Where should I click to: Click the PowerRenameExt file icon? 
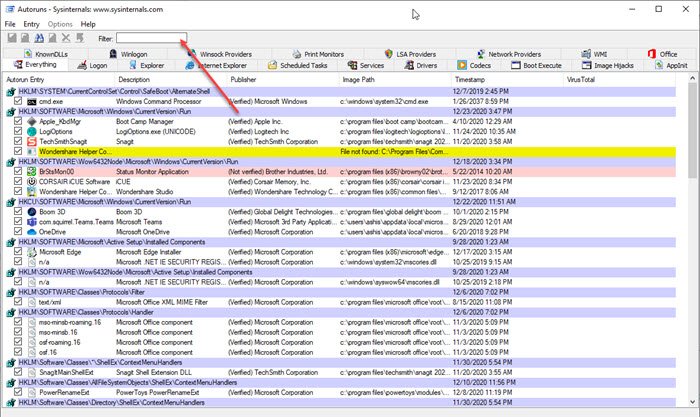point(31,393)
